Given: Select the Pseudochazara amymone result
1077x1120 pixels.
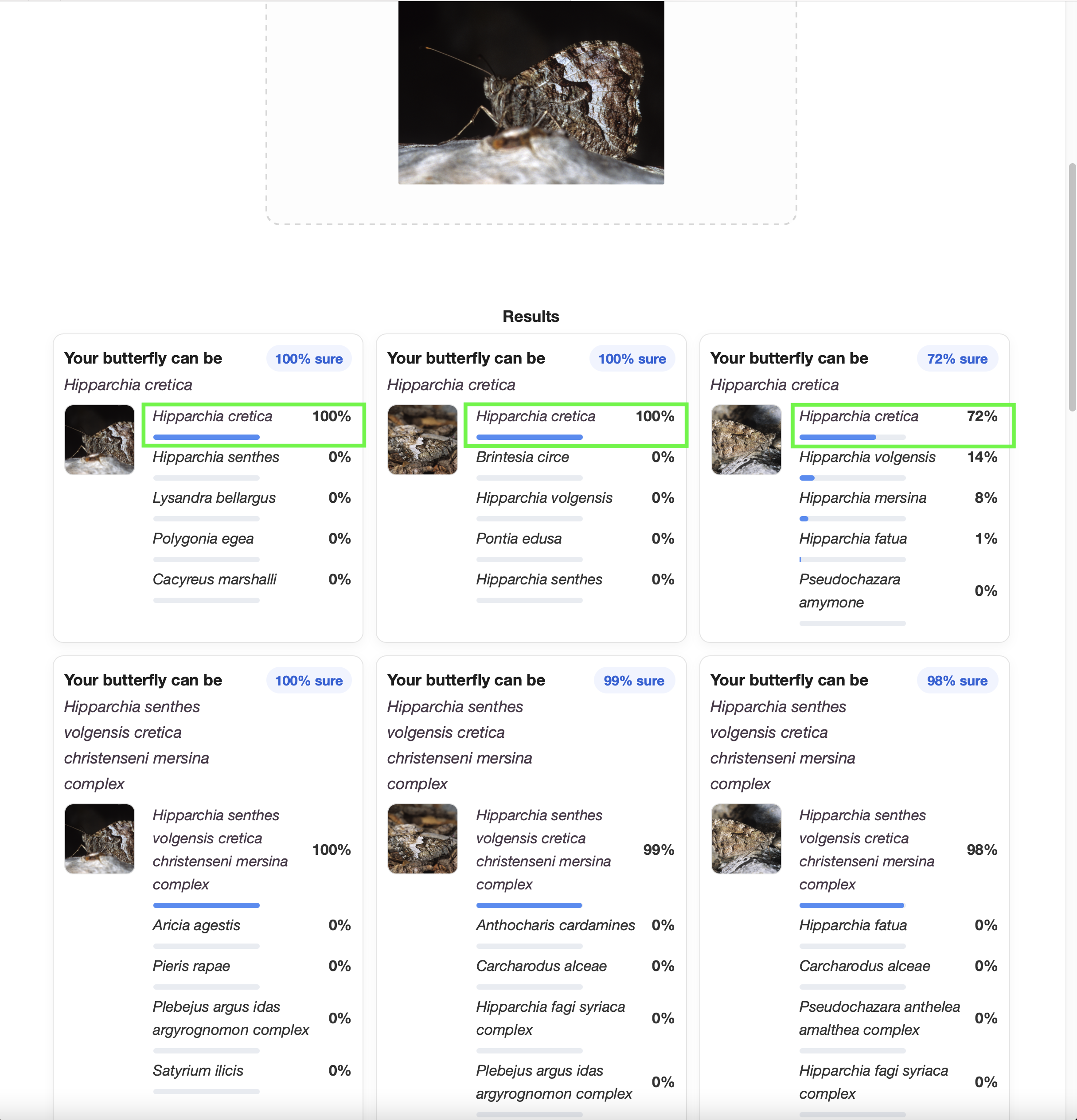Looking at the screenshot, I should [x=849, y=591].
